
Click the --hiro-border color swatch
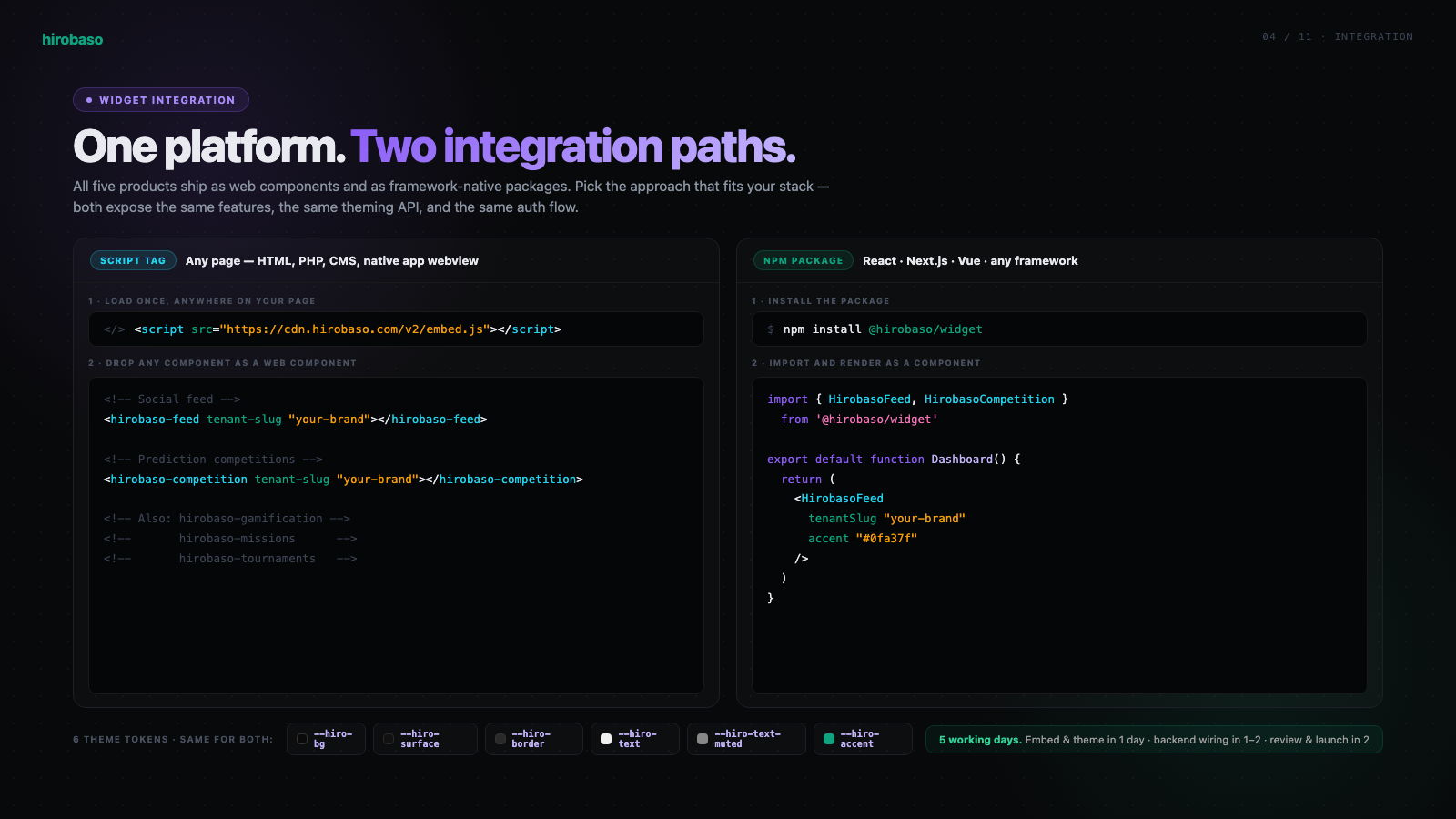(500, 739)
